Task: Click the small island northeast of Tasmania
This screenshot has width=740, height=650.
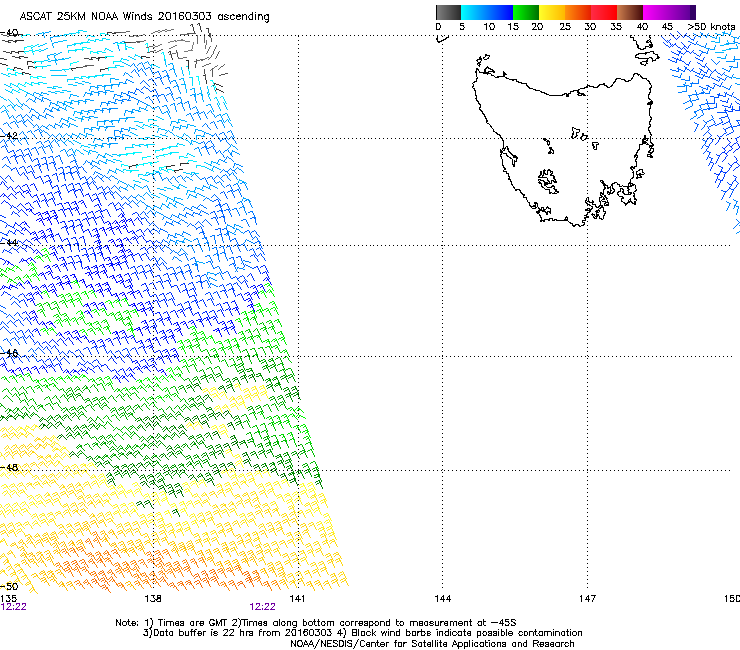Action: tap(647, 58)
